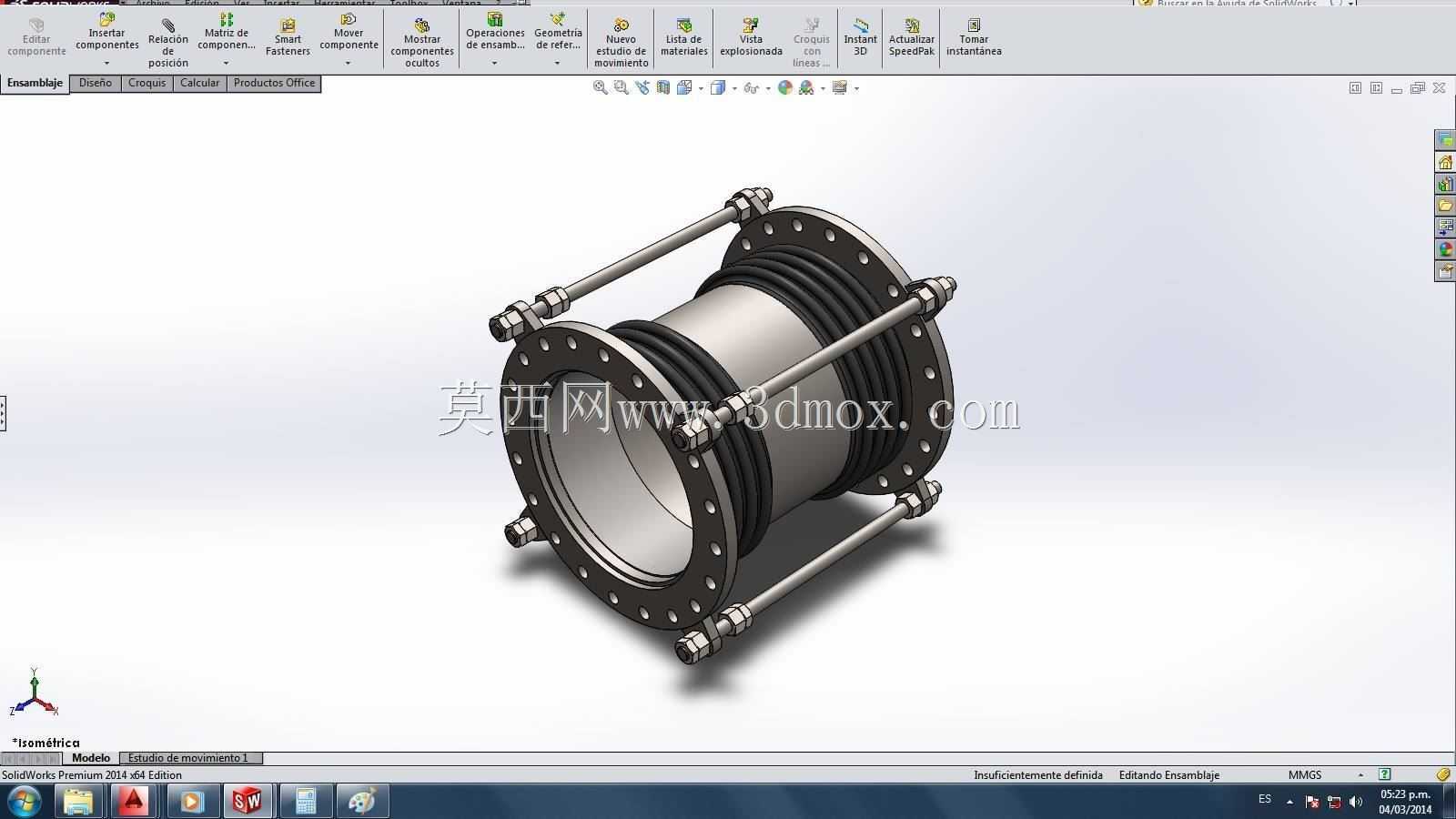This screenshot has height=819, width=1456.
Task: Switch to Croquis tab
Action: coord(147,83)
